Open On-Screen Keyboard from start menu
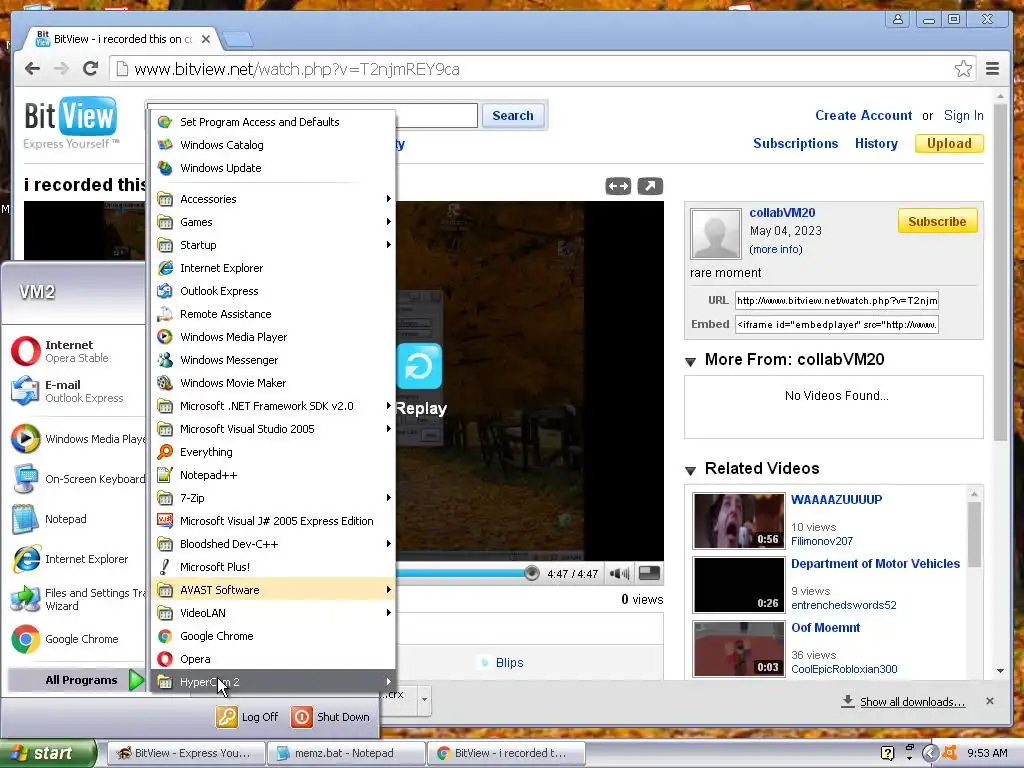Viewport: 1024px width, 768px height. click(75, 479)
